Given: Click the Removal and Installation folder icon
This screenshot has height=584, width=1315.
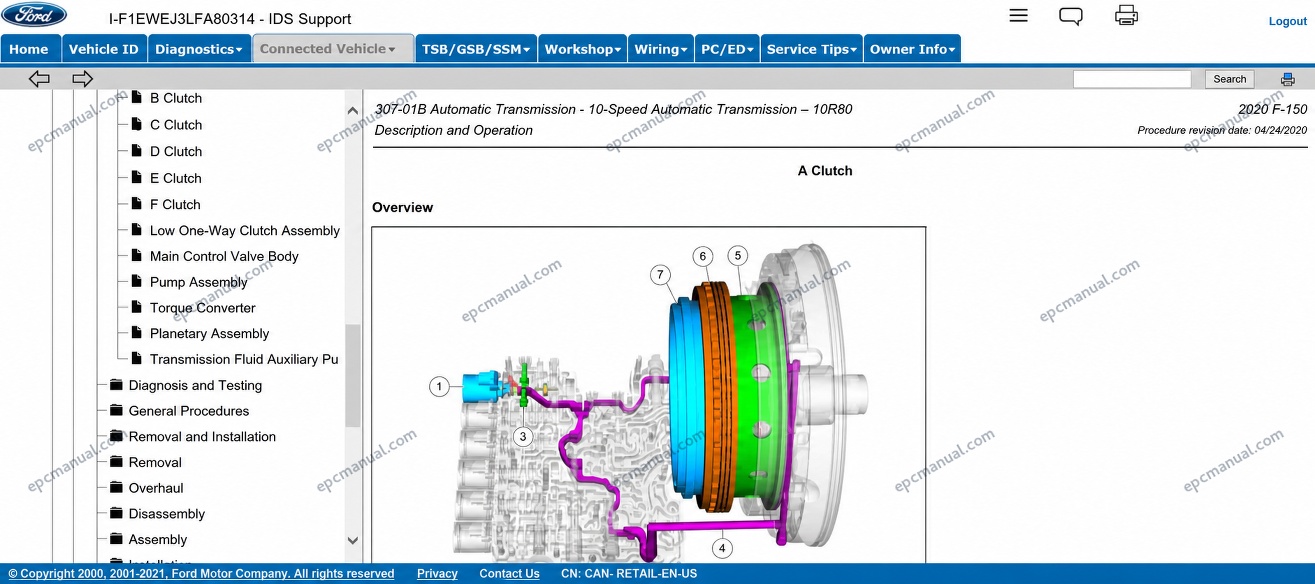Looking at the screenshot, I should coord(116,436).
